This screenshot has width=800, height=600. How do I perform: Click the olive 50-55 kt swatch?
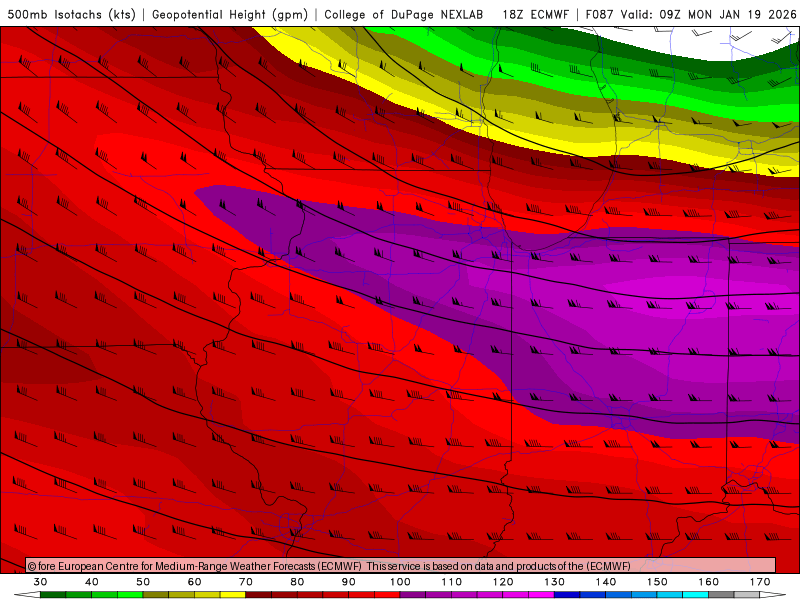(156, 595)
